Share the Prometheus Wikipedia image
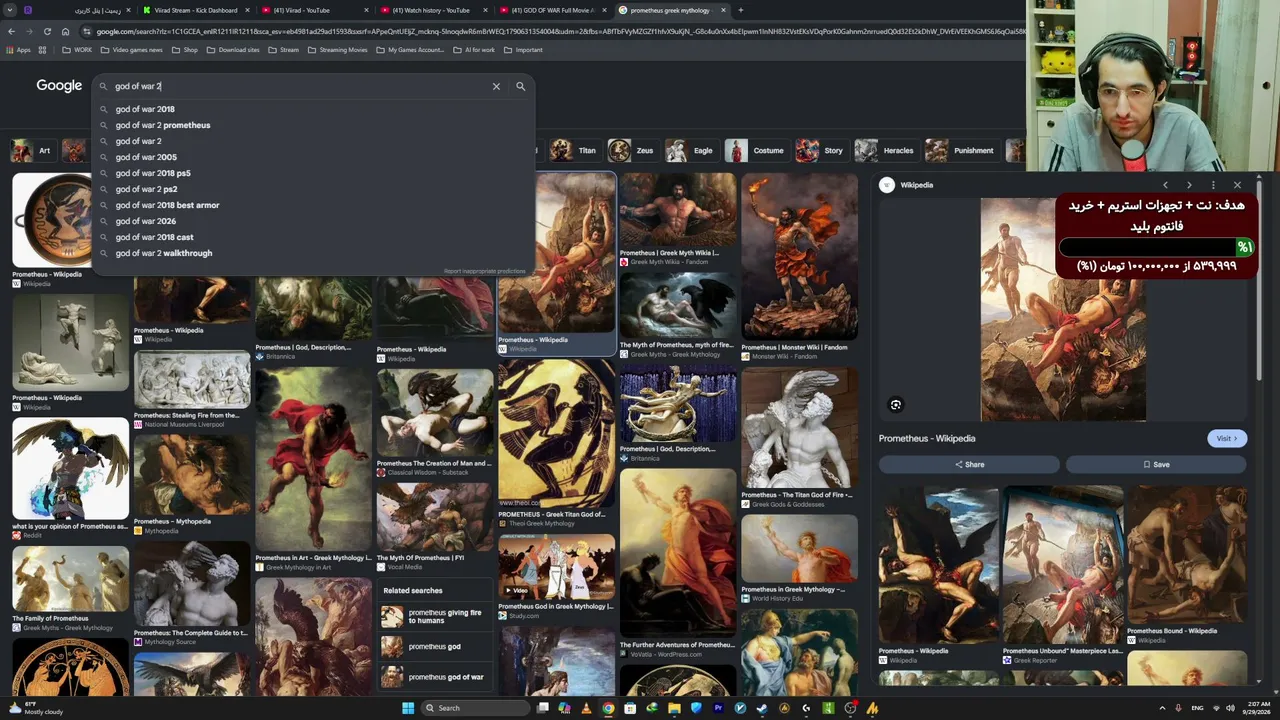The width and height of the screenshot is (1280, 720). pos(969,464)
